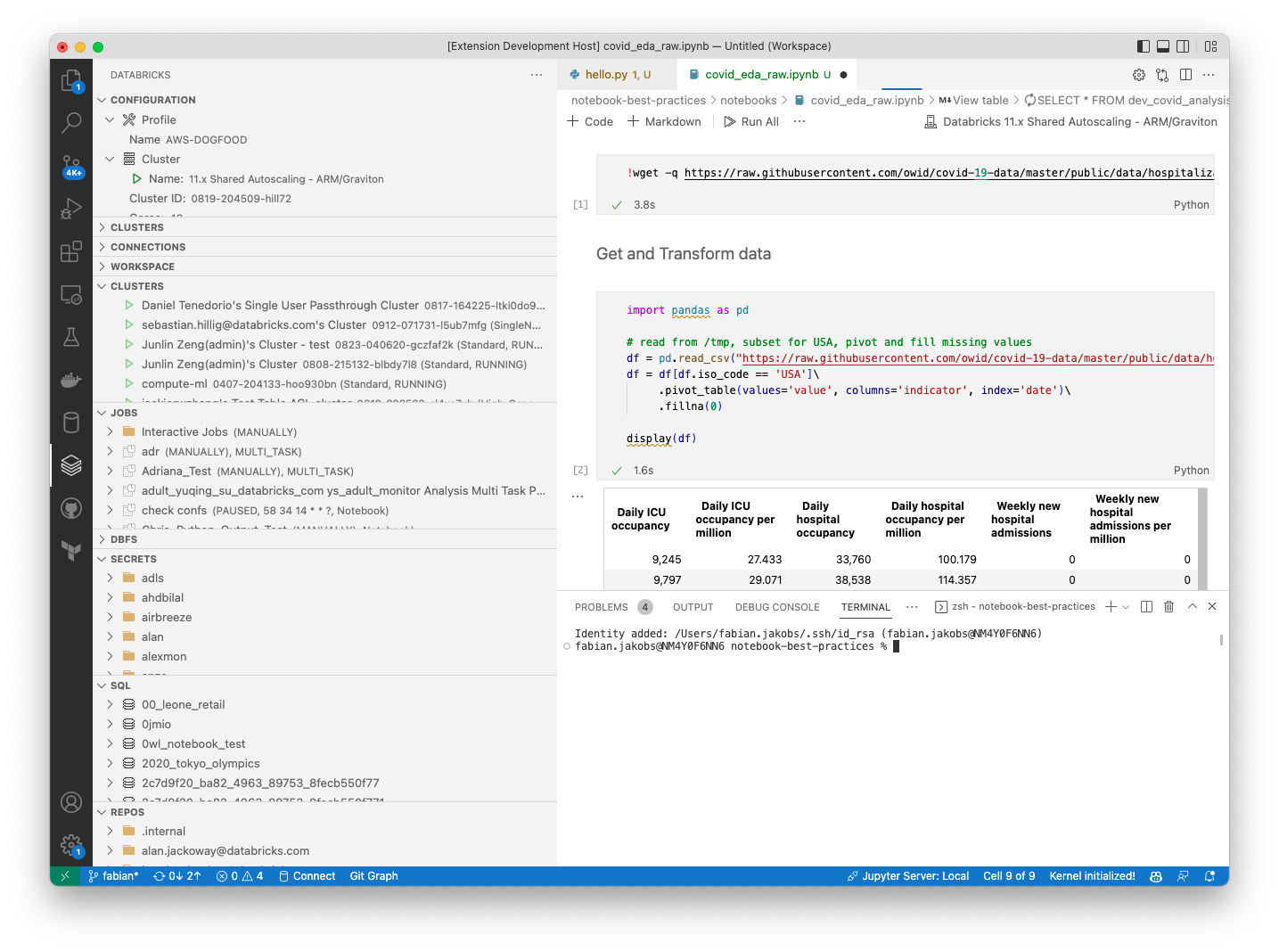The image size is (1279, 952).
Task: Open the Extensions view
Action: [x=71, y=251]
